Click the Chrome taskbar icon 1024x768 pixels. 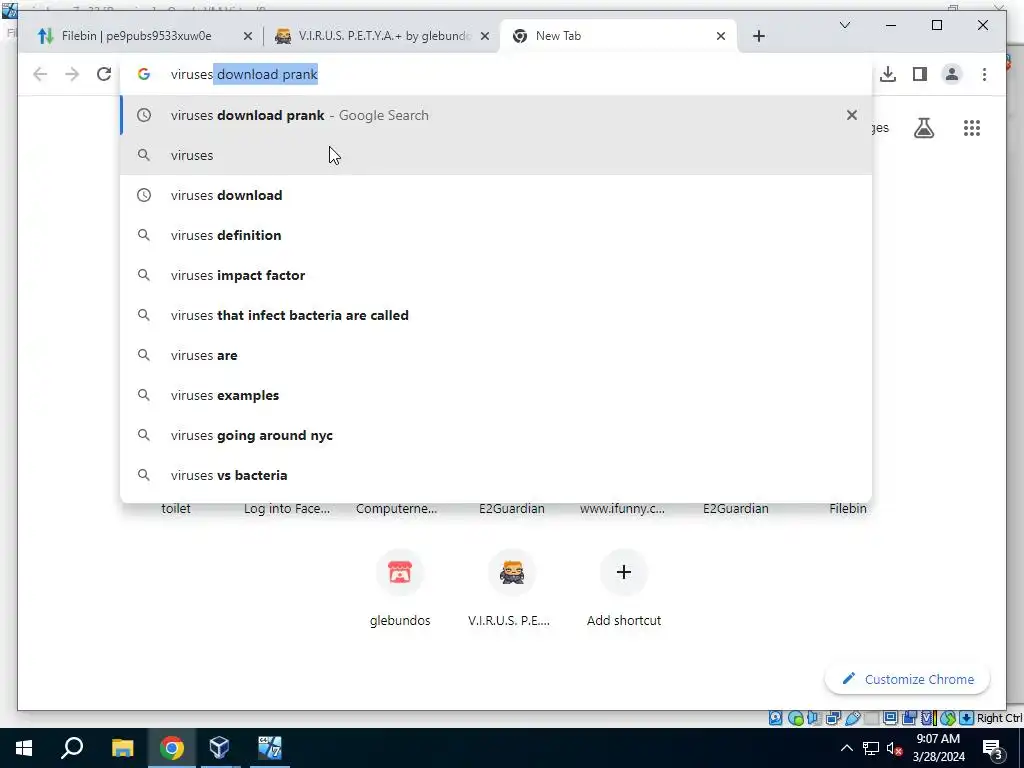[x=171, y=748]
